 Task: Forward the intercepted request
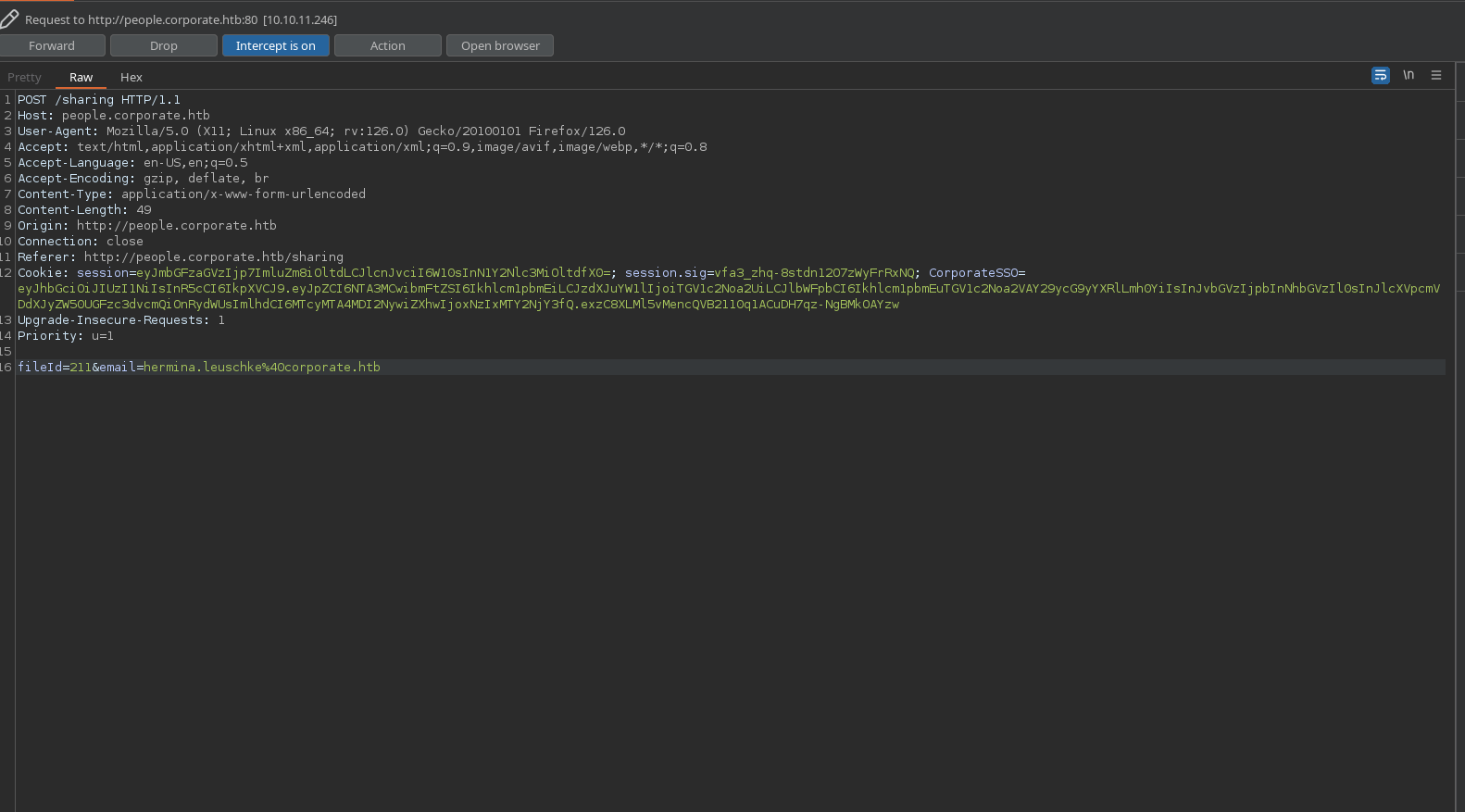(52, 45)
